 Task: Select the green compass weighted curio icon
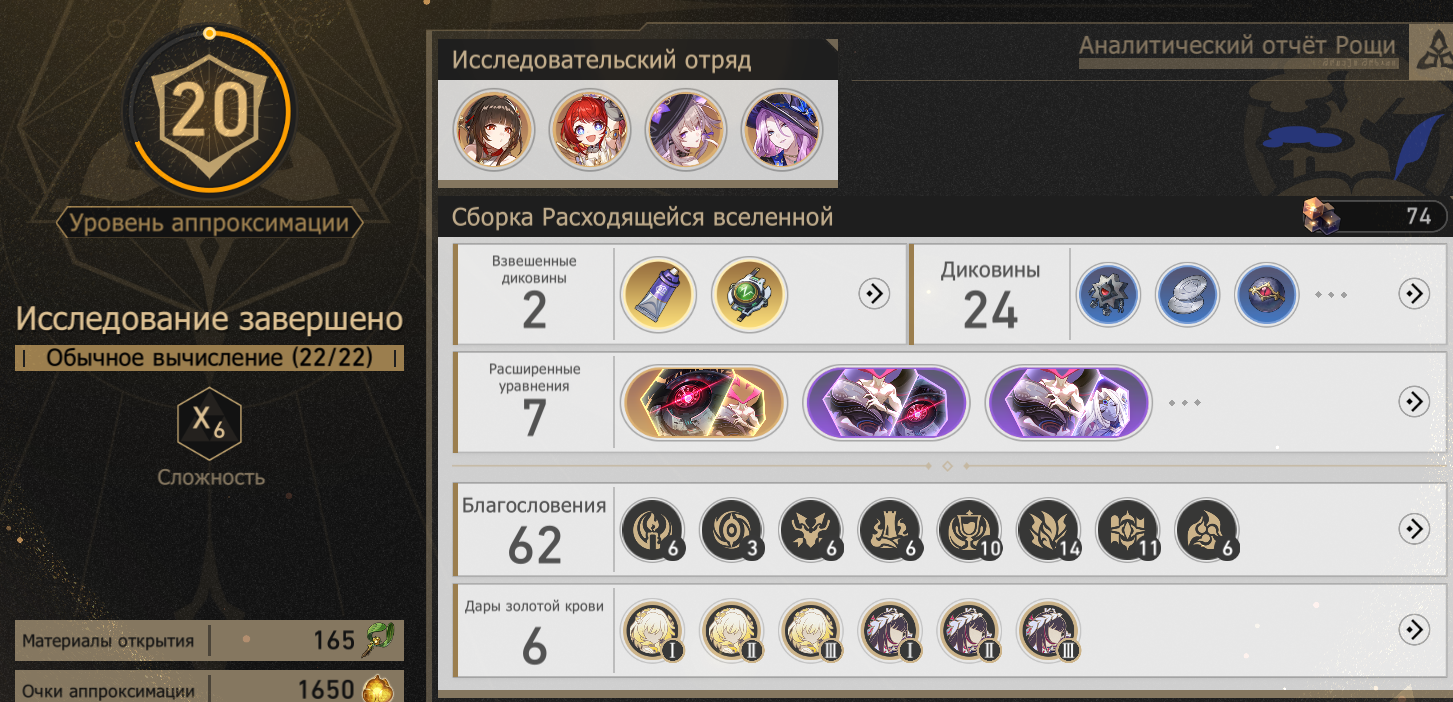(x=750, y=294)
